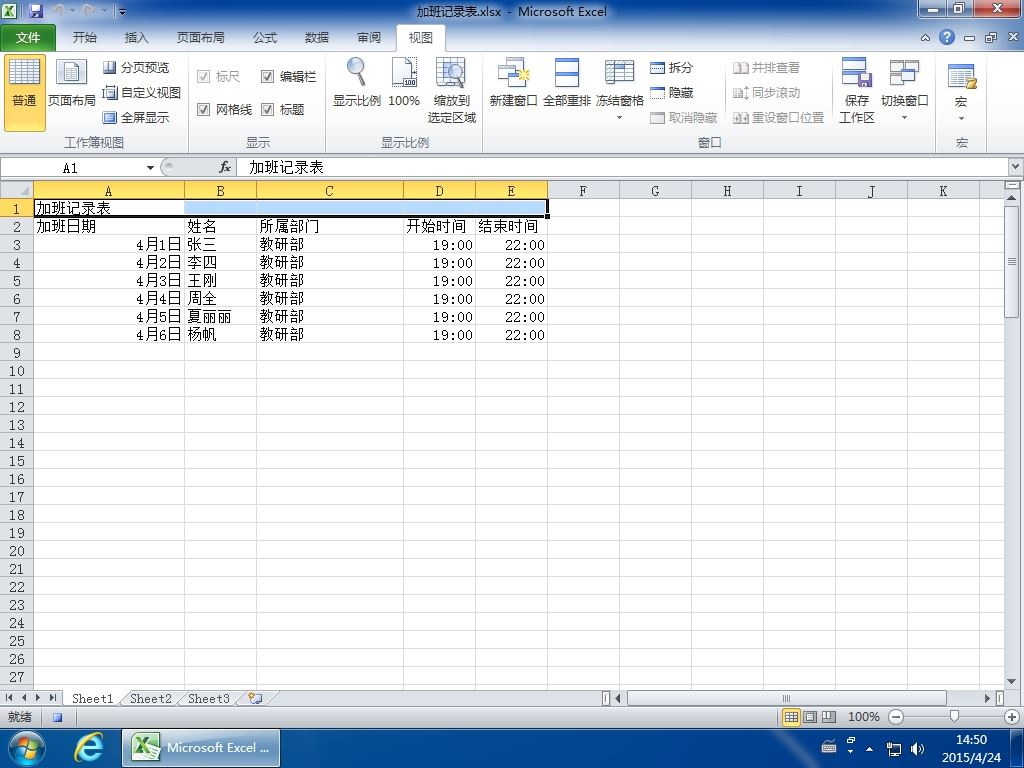This screenshot has height=768, width=1024.
Task: Expand the Macros (宏) dropdown
Action: (961, 118)
